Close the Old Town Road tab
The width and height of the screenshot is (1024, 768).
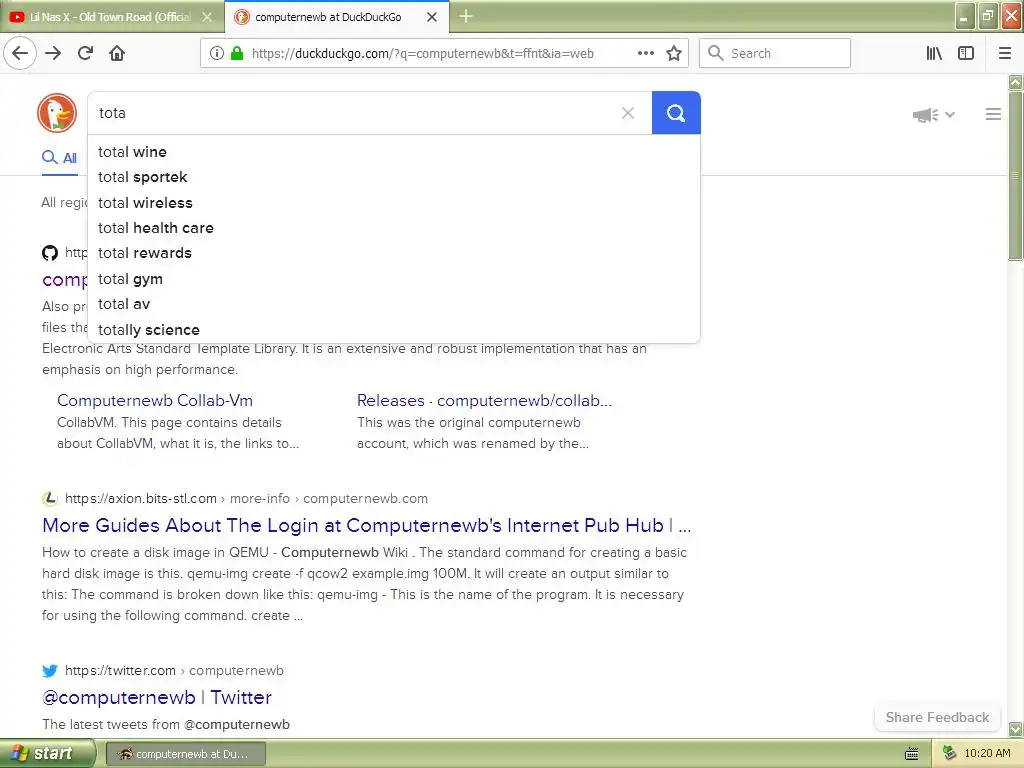207,17
